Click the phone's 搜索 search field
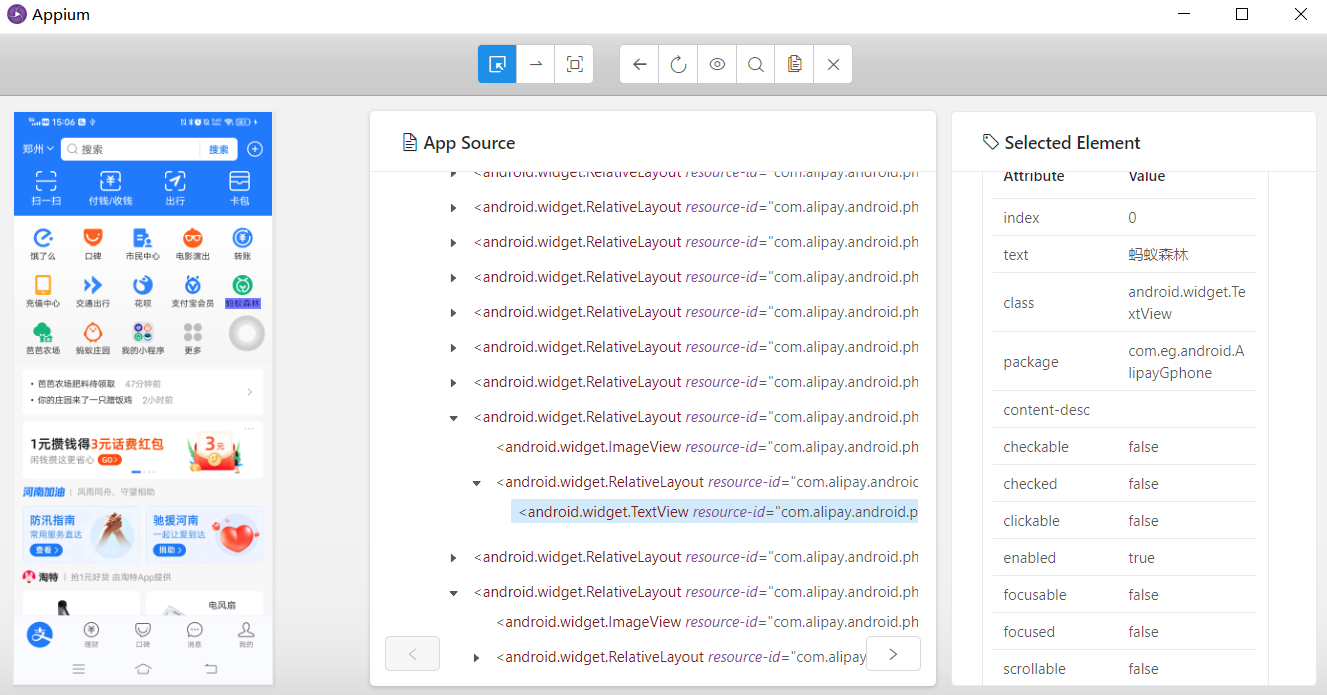The image size is (1327, 695). point(131,149)
